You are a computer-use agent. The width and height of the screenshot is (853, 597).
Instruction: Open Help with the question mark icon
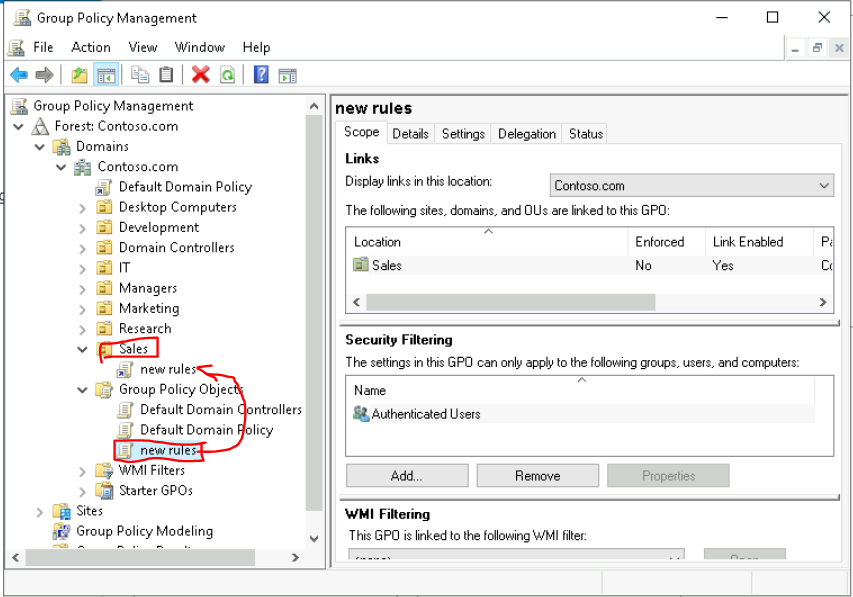(x=261, y=75)
